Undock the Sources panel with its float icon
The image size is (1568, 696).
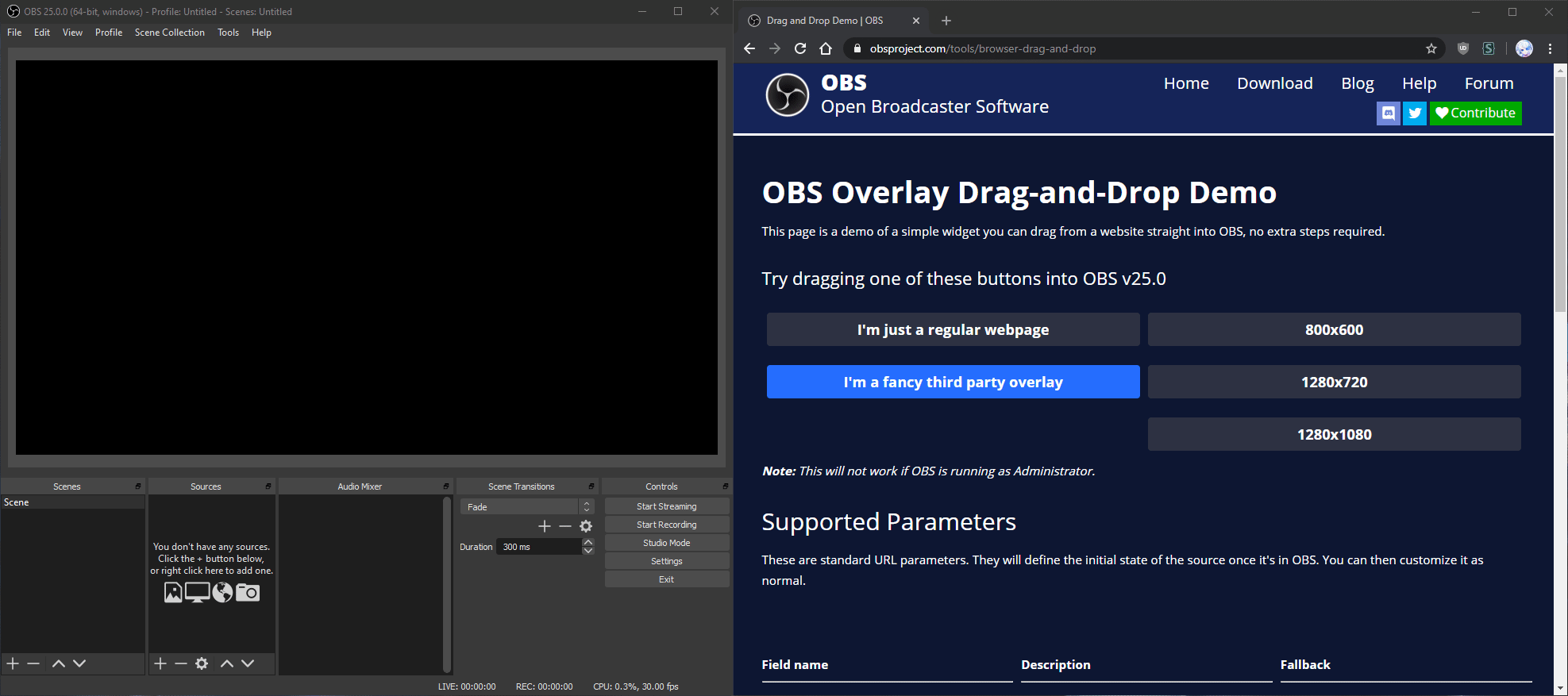point(268,486)
